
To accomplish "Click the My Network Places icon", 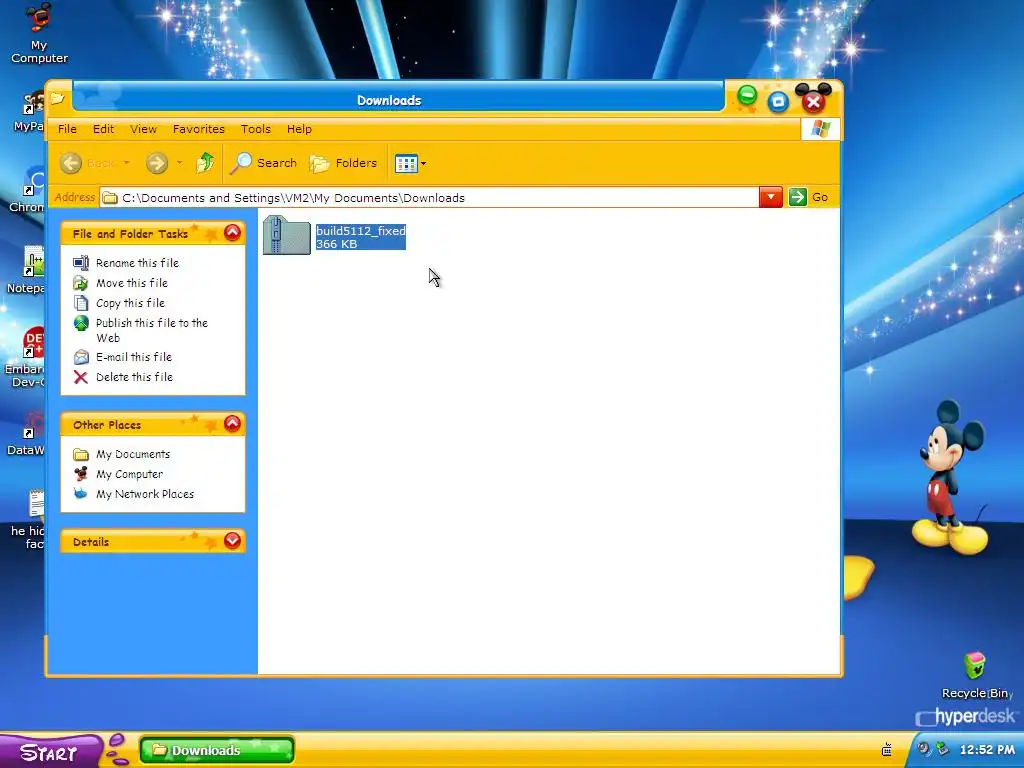I will click(81, 494).
